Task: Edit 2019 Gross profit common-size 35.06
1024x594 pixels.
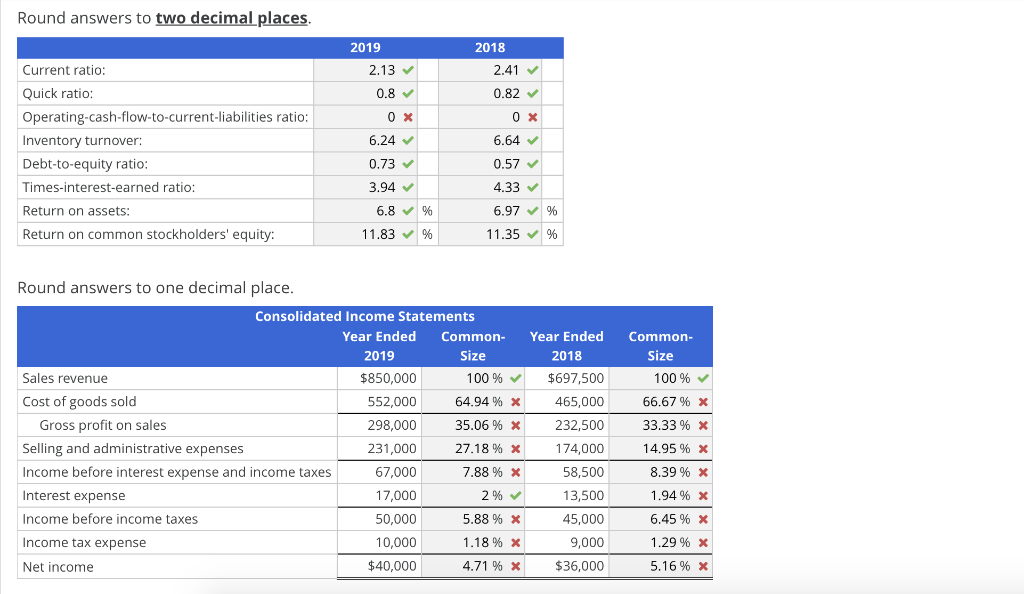Action: click(x=473, y=426)
